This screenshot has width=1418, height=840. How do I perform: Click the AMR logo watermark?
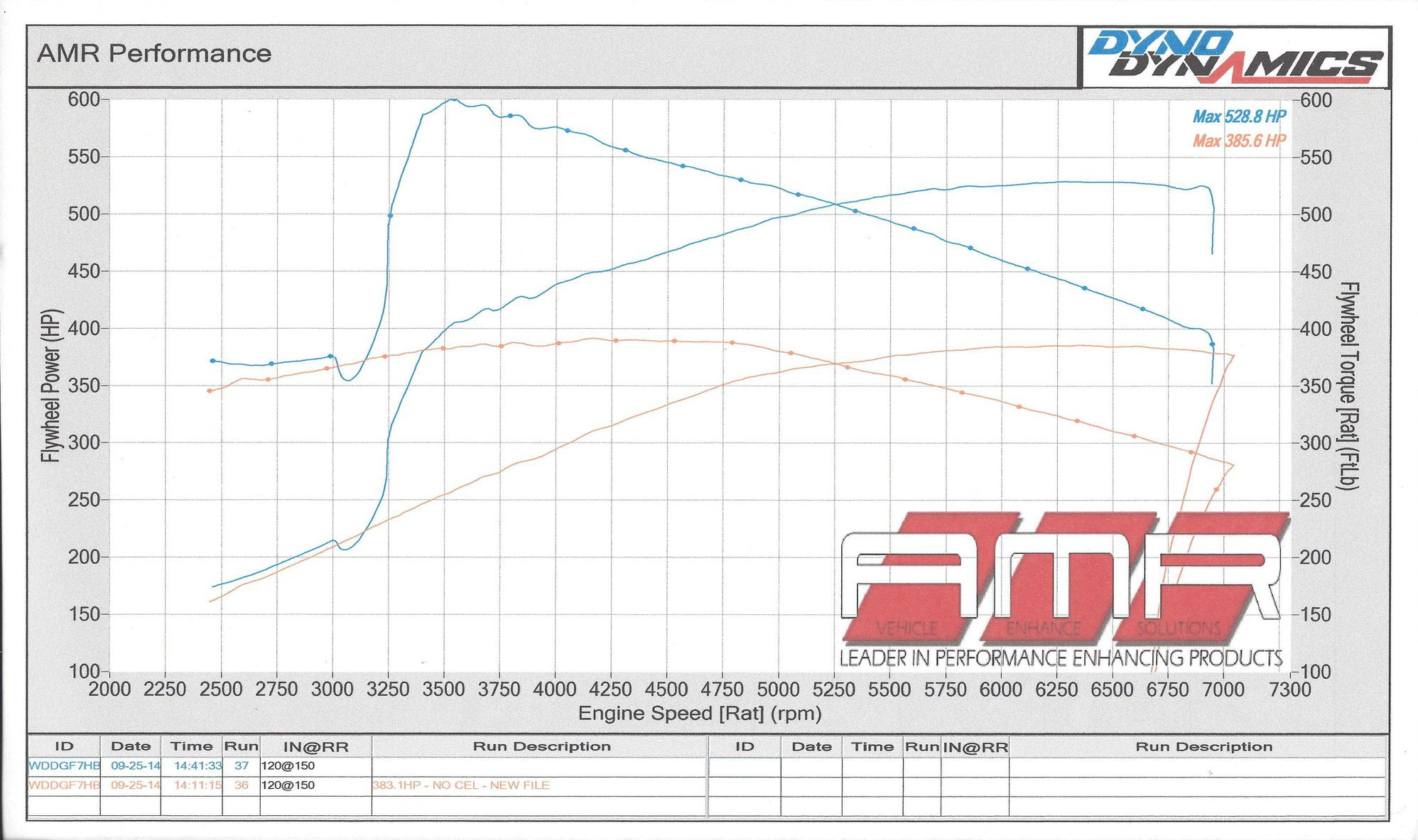(1061, 575)
